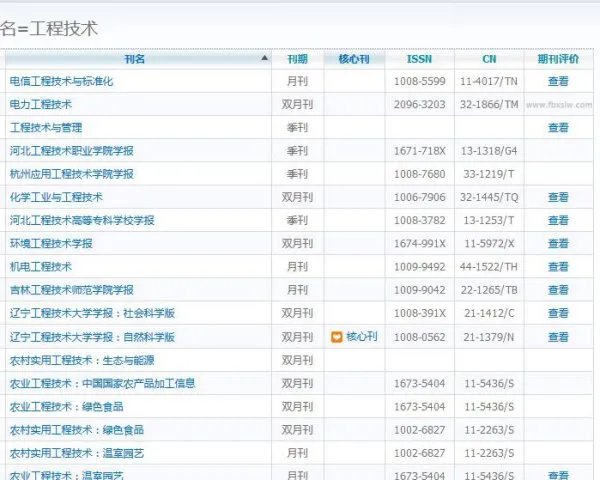The width and height of the screenshot is (600, 480).
Task: Open journal 电力工程技术
Action: tap(41, 104)
